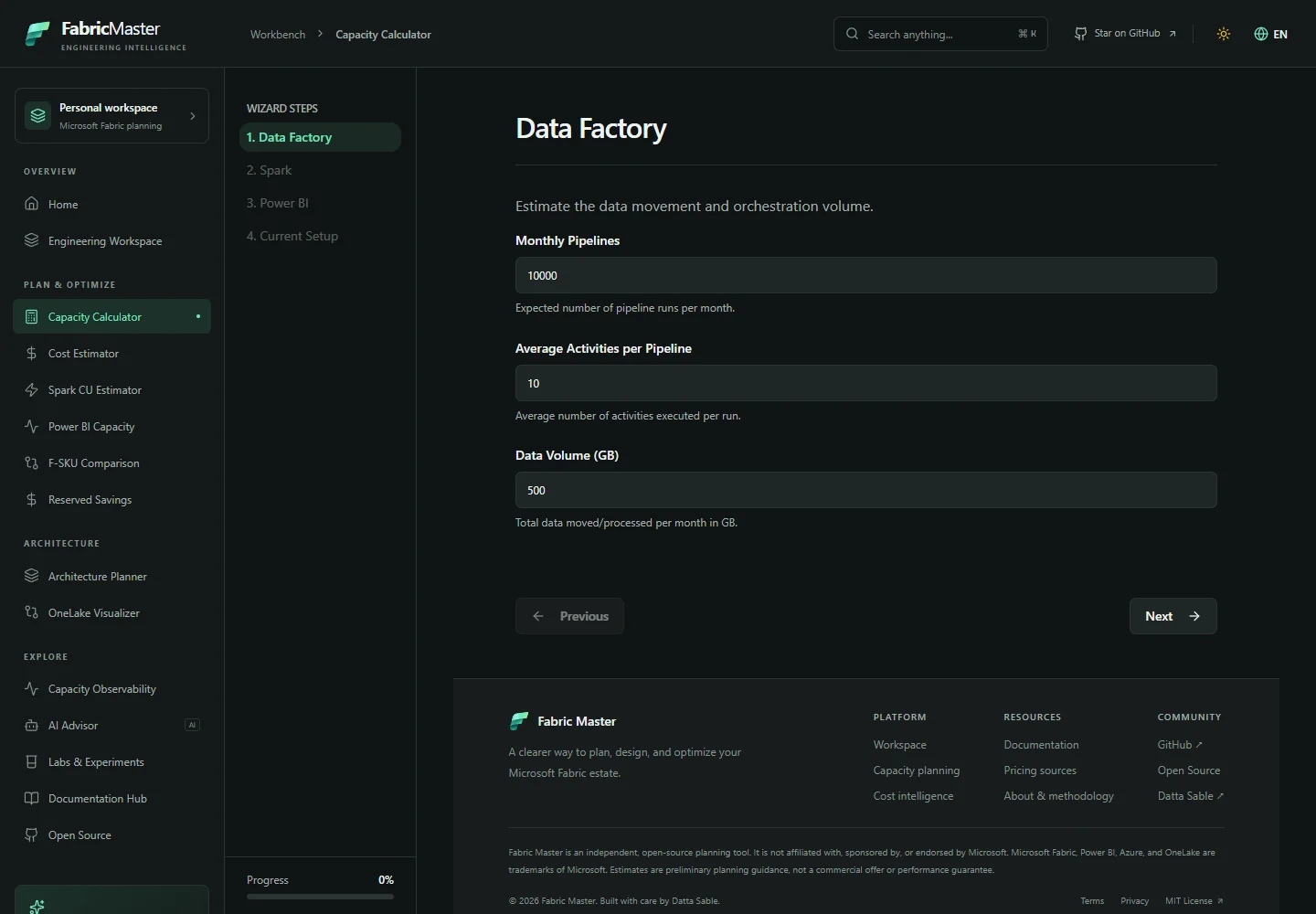This screenshot has height=914, width=1316.
Task: Switch to wizard step 3. Power BI
Action: coord(320,203)
